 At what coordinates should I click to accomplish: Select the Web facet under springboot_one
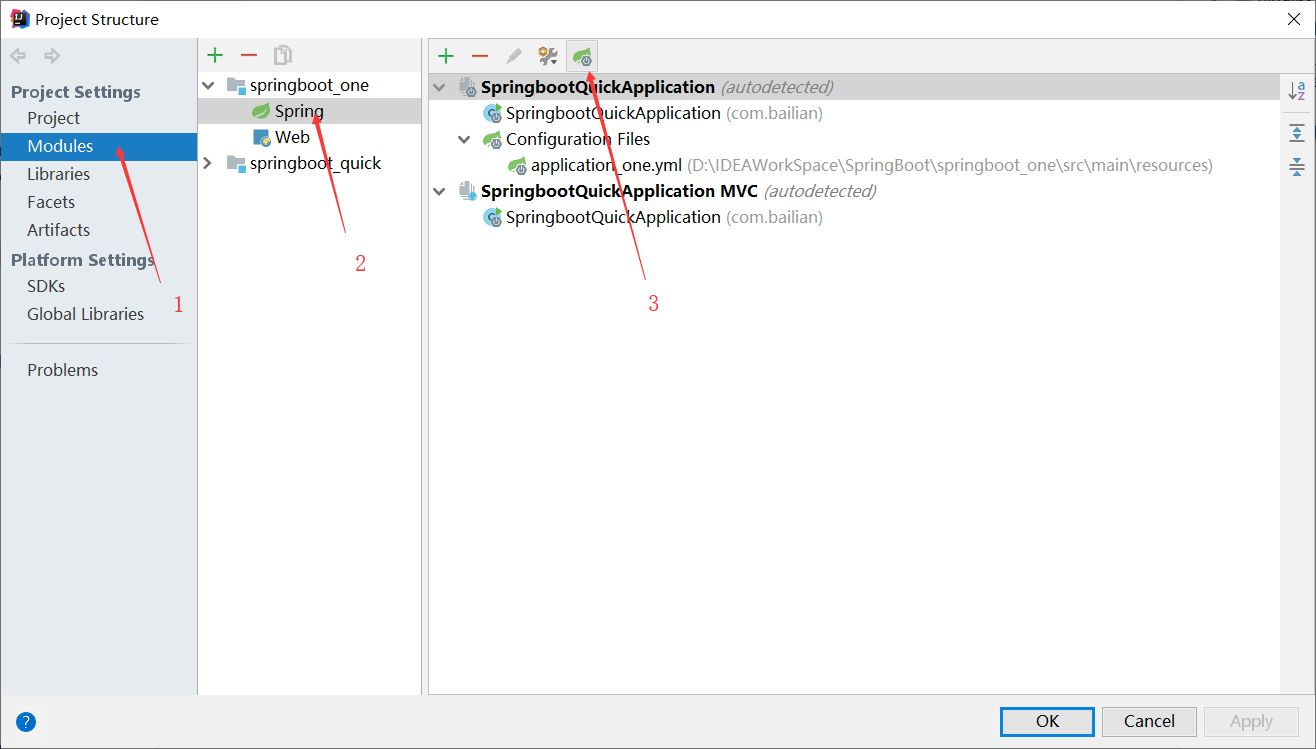click(292, 136)
